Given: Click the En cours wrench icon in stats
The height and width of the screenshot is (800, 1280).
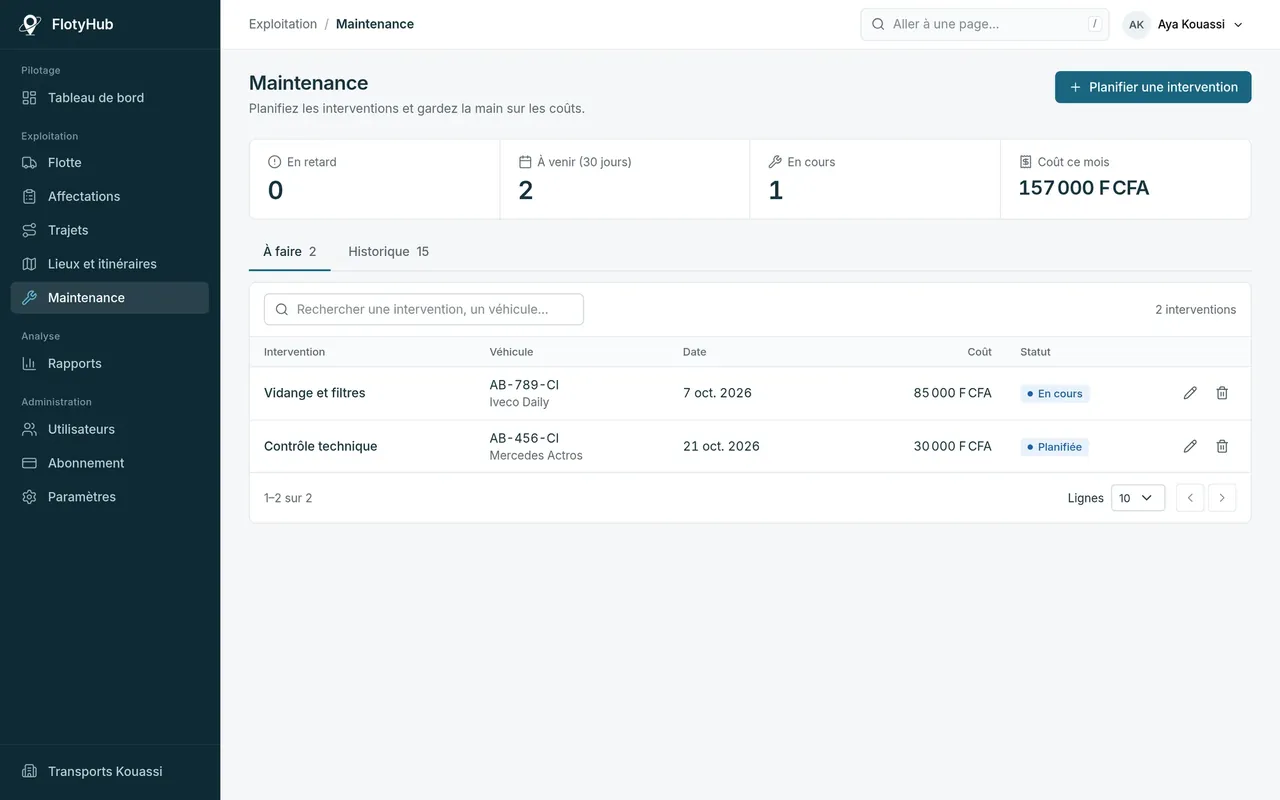Looking at the screenshot, I should coord(775,162).
